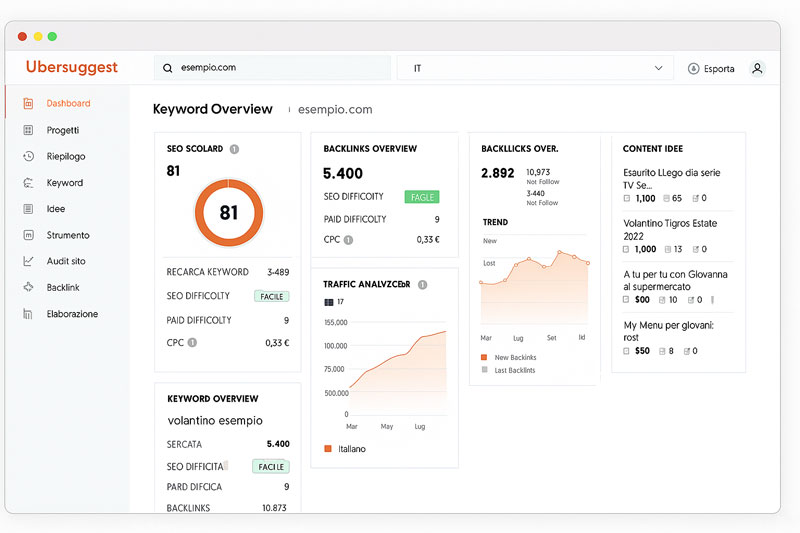Click the Esporta button
The width and height of the screenshot is (800, 533).
(x=711, y=68)
